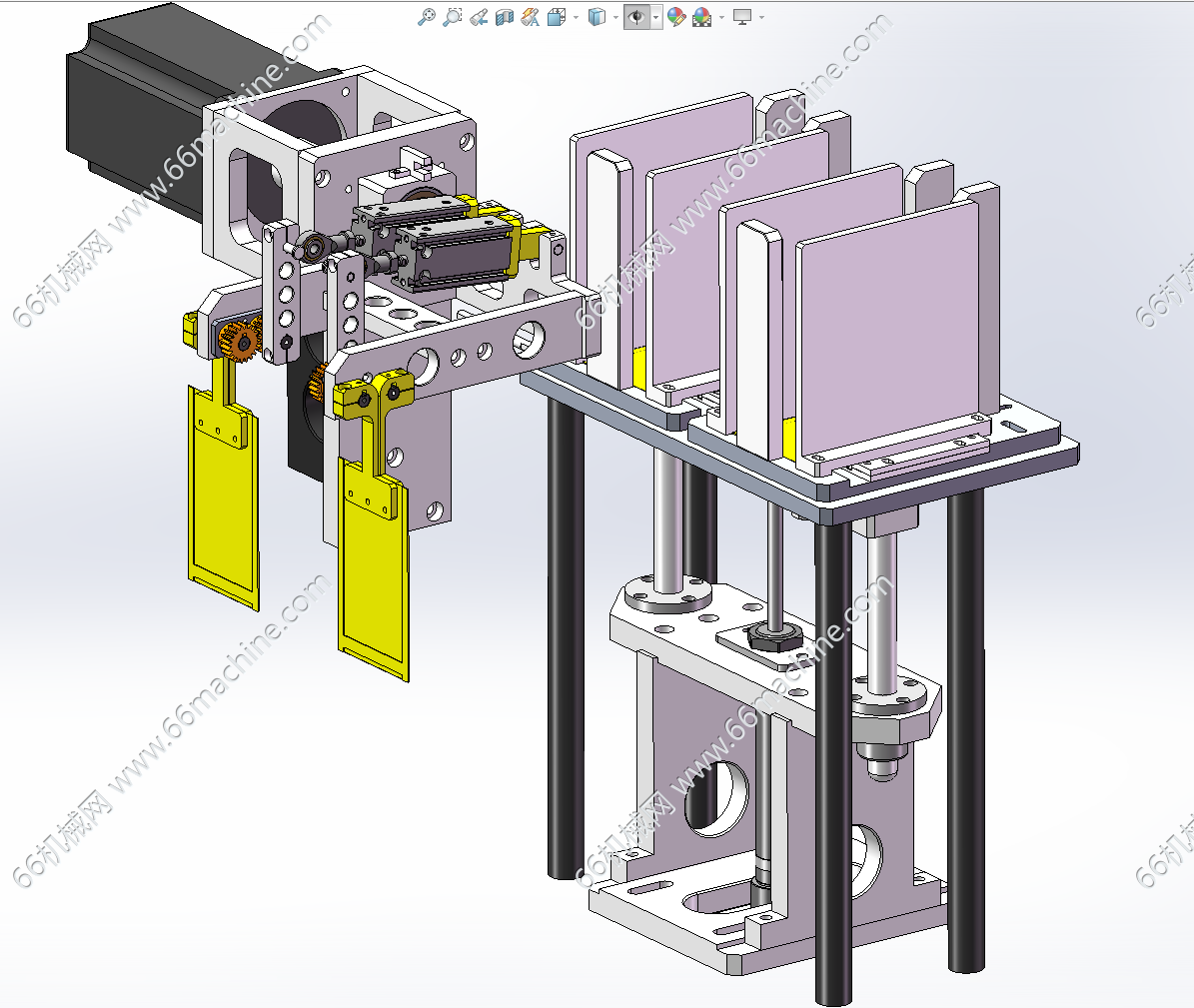Open the Apply Scene dropdown arrow
Image resolution: width=1194 pixels, height=1008 pixels.
coord(721,17)
